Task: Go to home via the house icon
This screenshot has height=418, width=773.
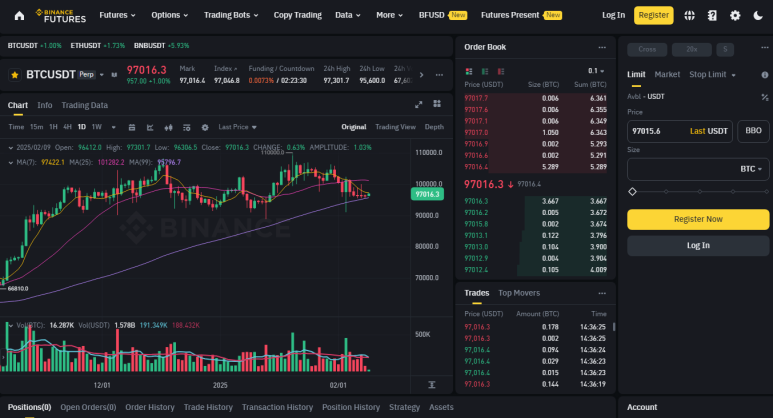Action: tap(19, 16)
